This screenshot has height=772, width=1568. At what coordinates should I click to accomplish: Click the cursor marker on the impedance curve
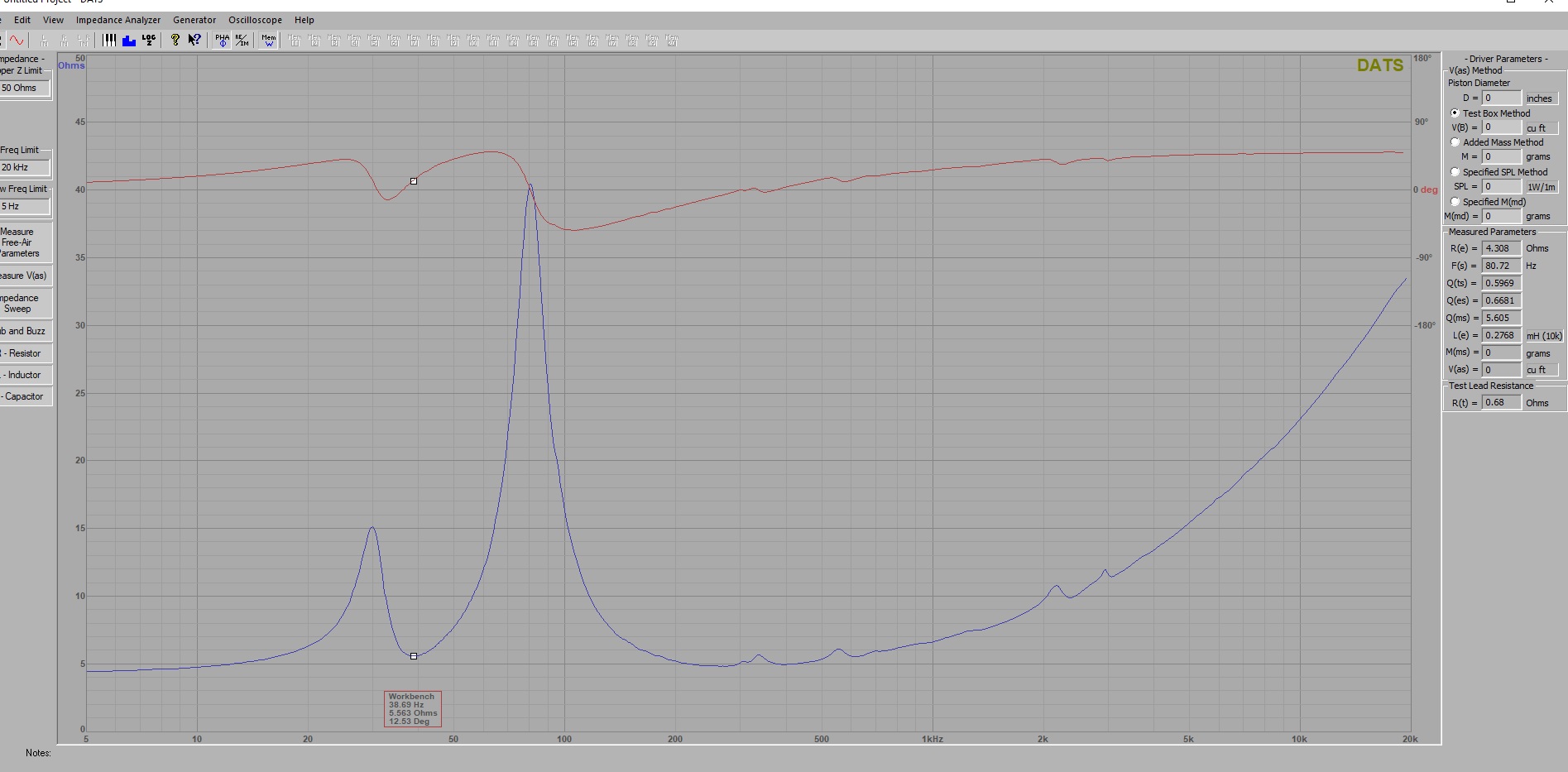[x=414, y=656]
